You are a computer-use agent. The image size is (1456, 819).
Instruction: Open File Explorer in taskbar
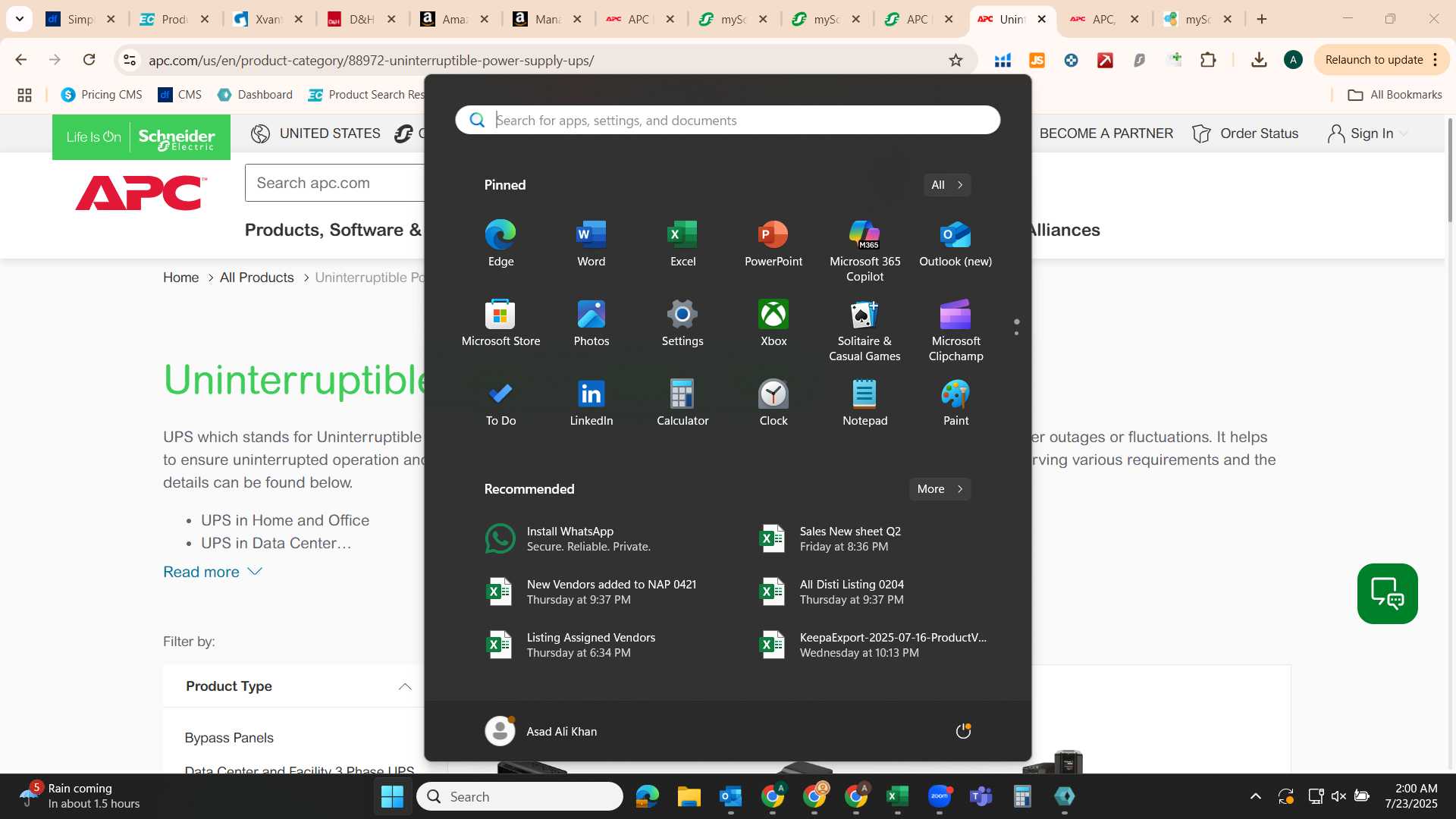pyautogui.click(x=689, y=796)
